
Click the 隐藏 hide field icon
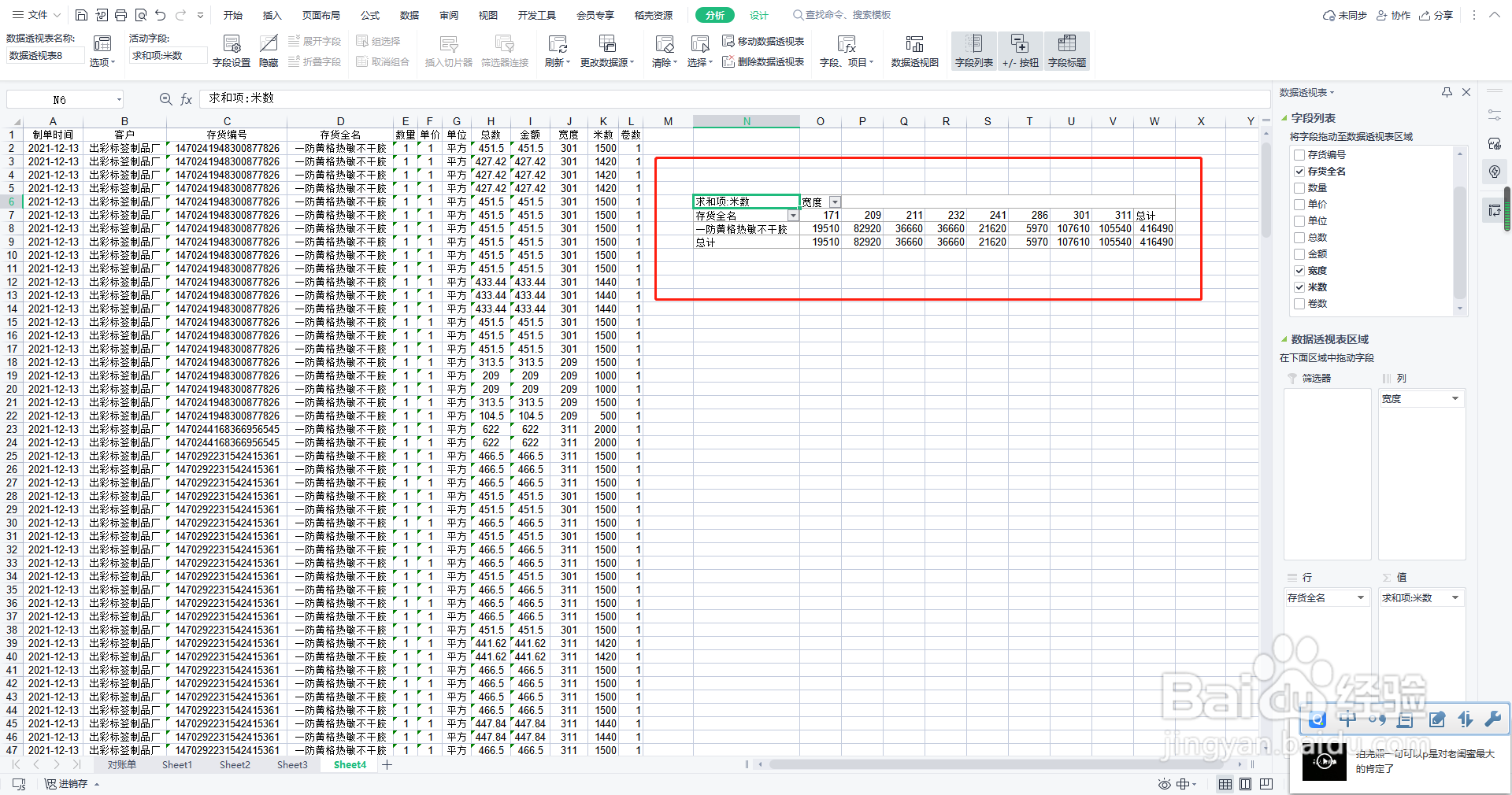click(x=269, y=51)
